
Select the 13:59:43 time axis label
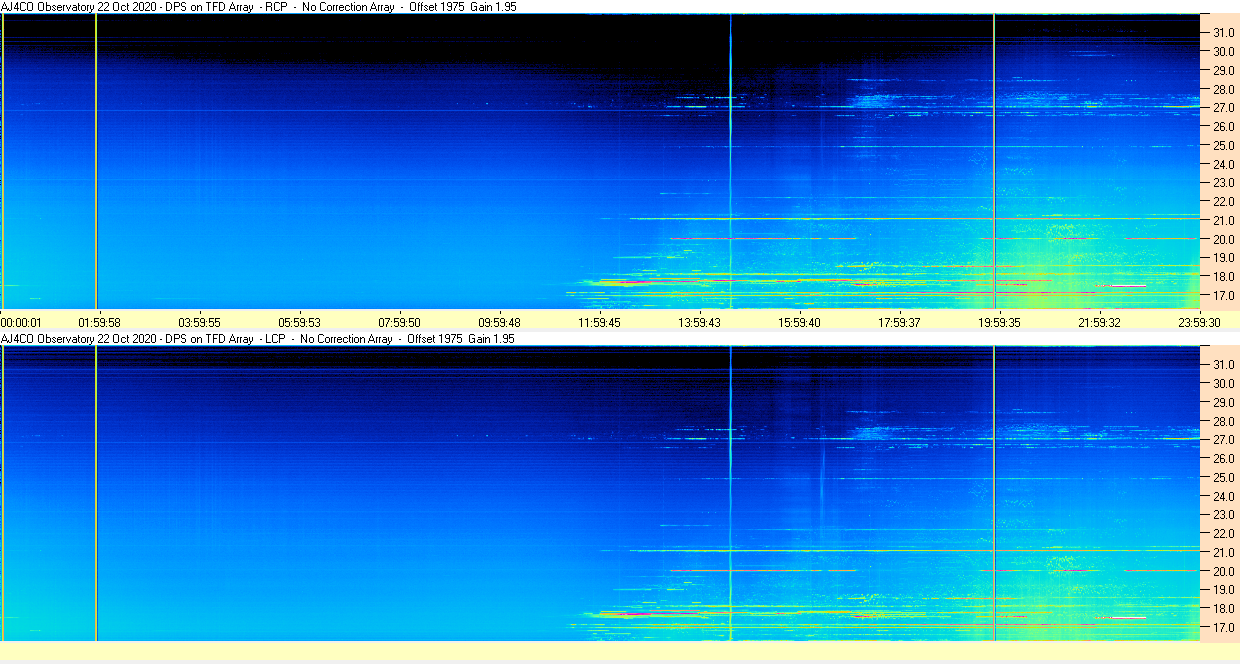[700, 322]
